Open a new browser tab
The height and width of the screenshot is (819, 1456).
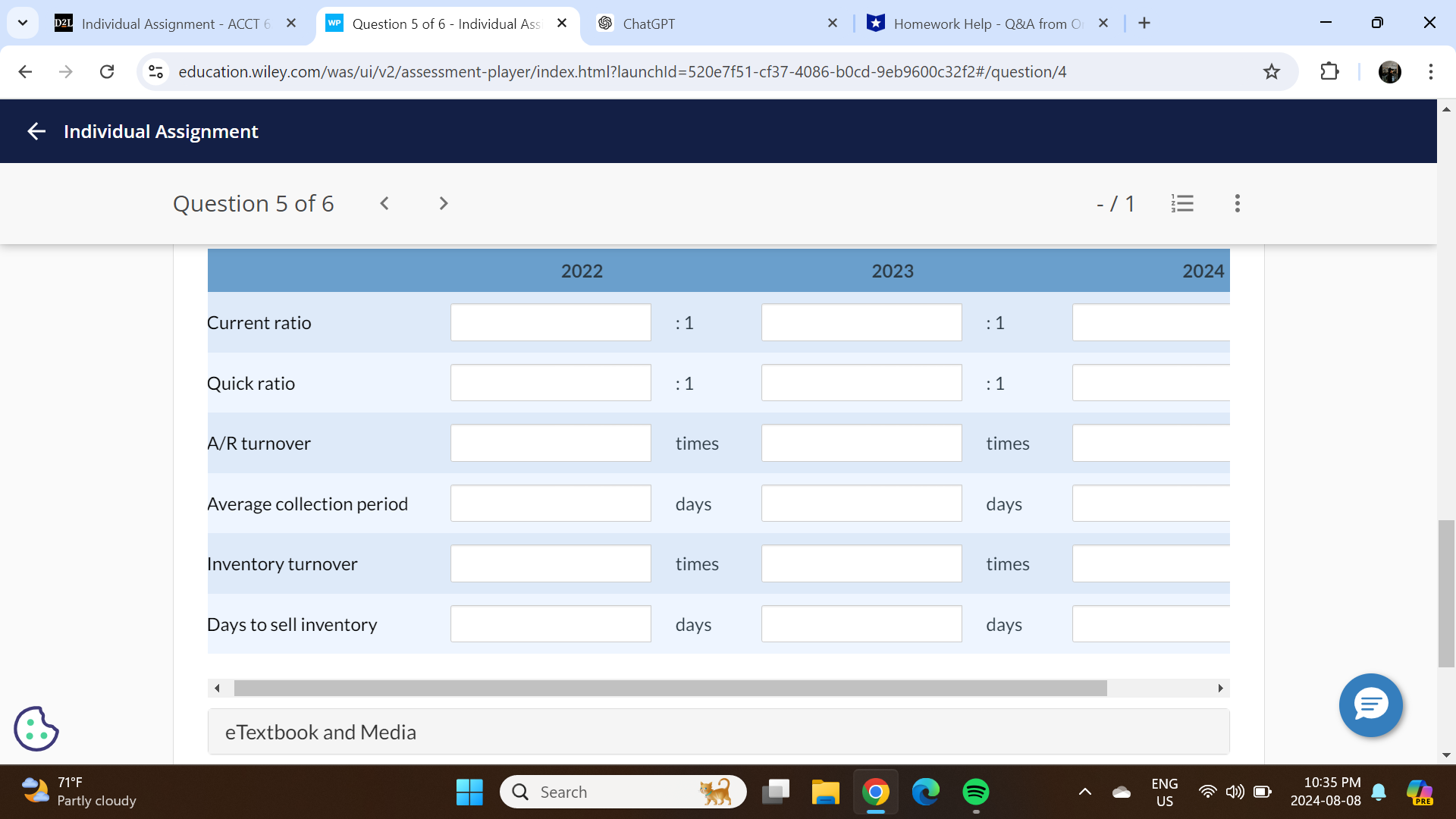pos(1144,24)
